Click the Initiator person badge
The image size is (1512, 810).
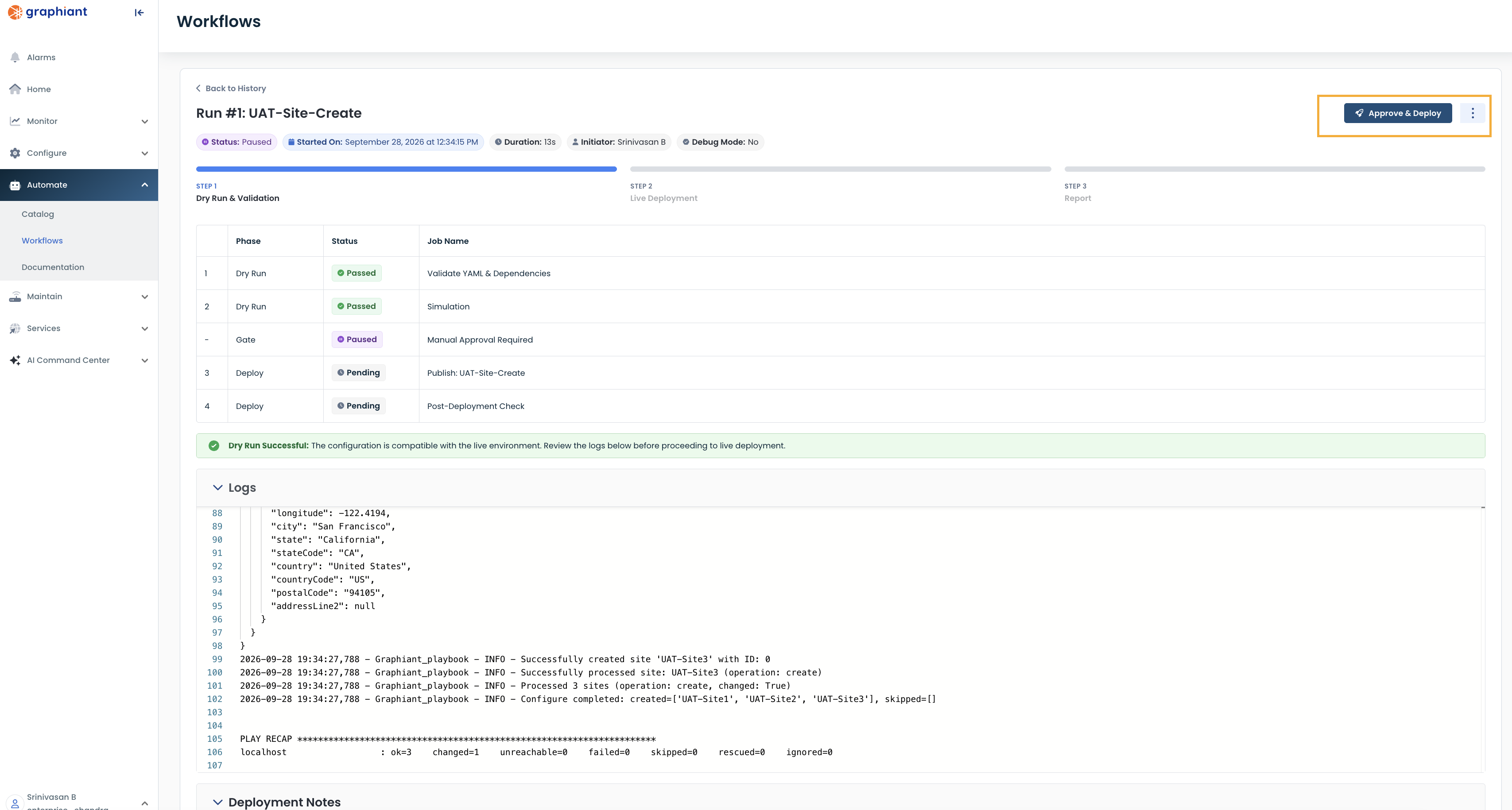pos(619,142)
